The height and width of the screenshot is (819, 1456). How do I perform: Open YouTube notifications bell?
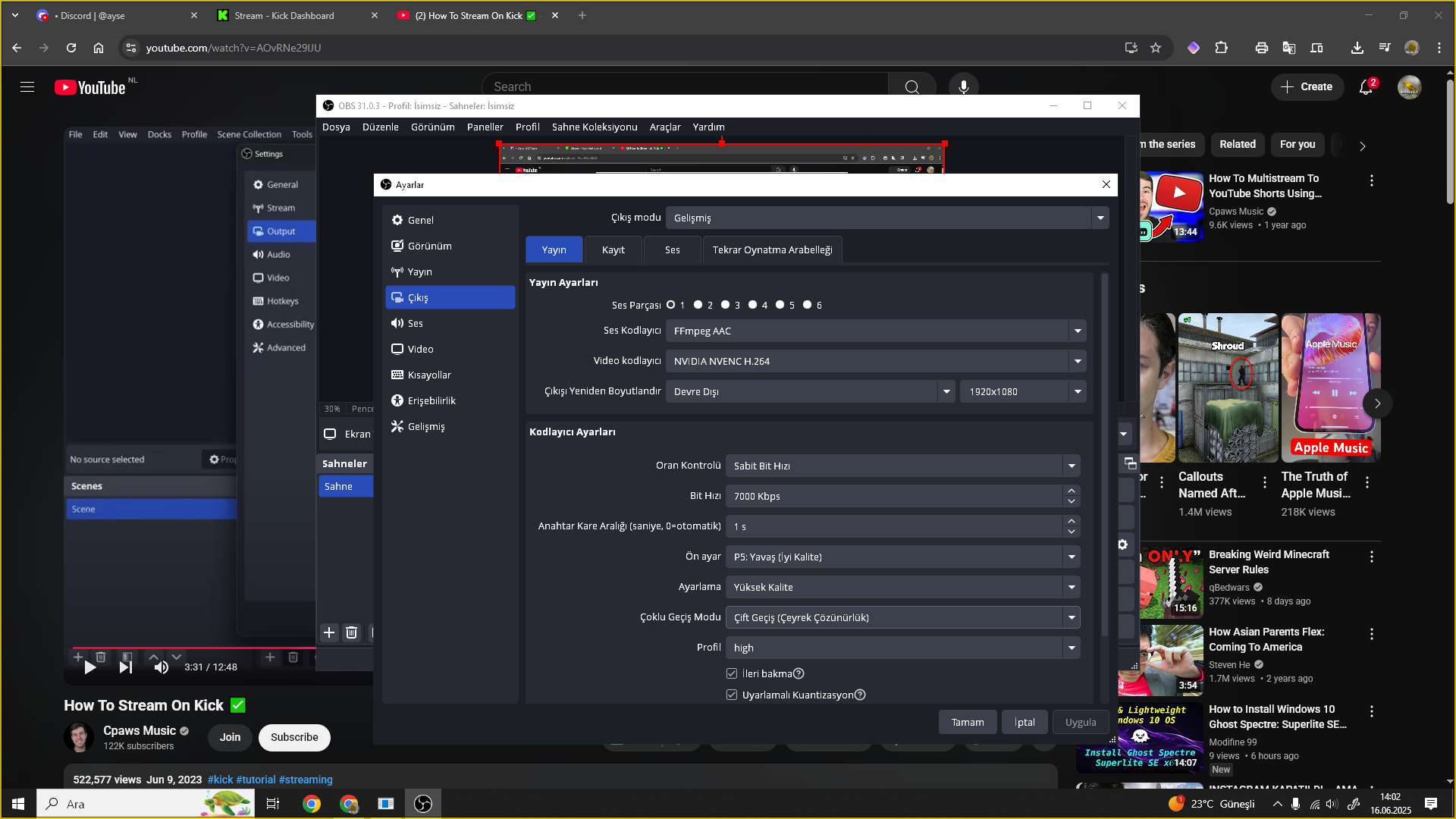tap(1366, 87)
